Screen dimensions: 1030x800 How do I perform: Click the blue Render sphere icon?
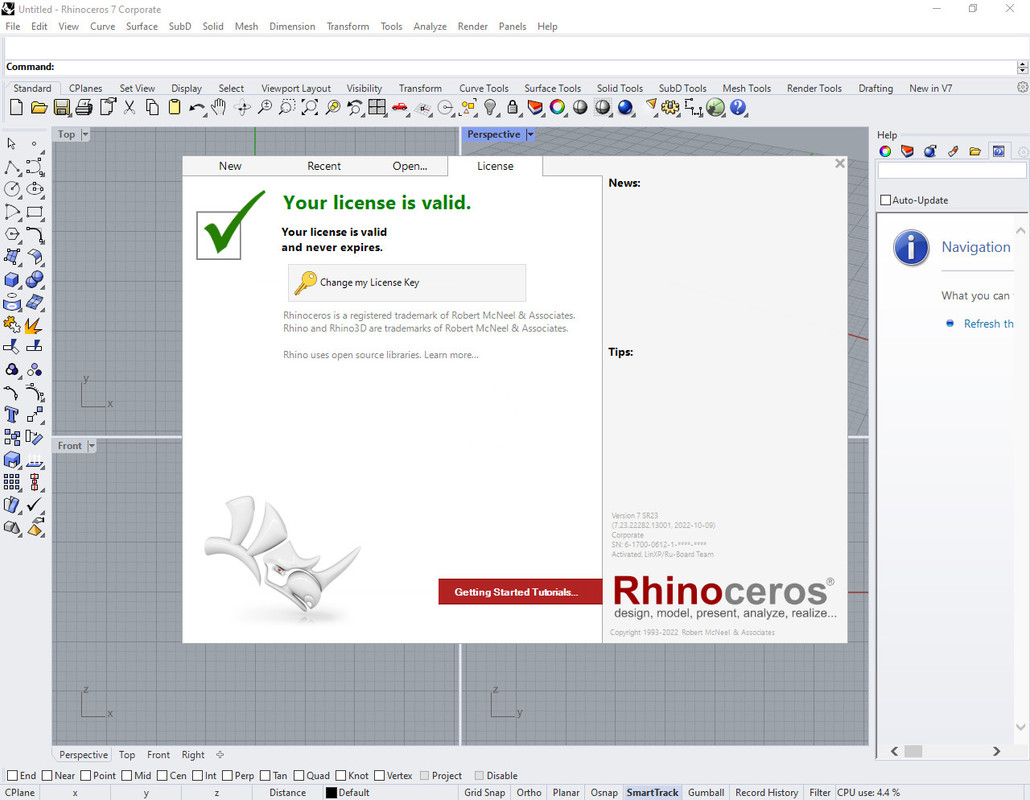[625, 107]
